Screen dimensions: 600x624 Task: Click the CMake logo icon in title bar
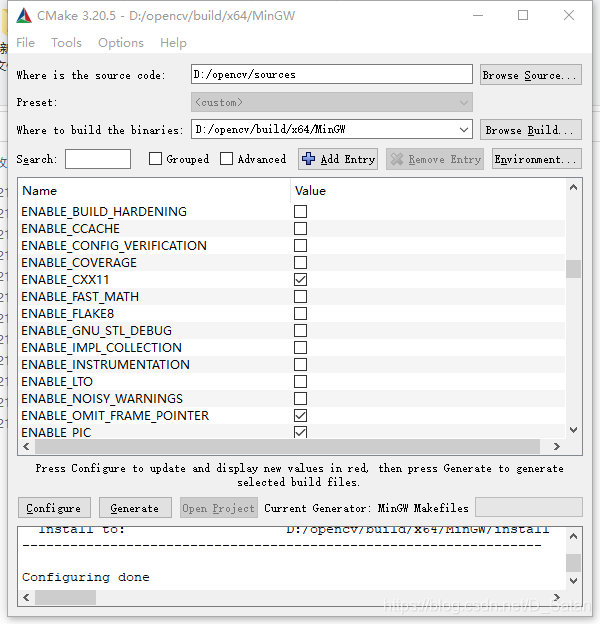click(x=24, y=16)
